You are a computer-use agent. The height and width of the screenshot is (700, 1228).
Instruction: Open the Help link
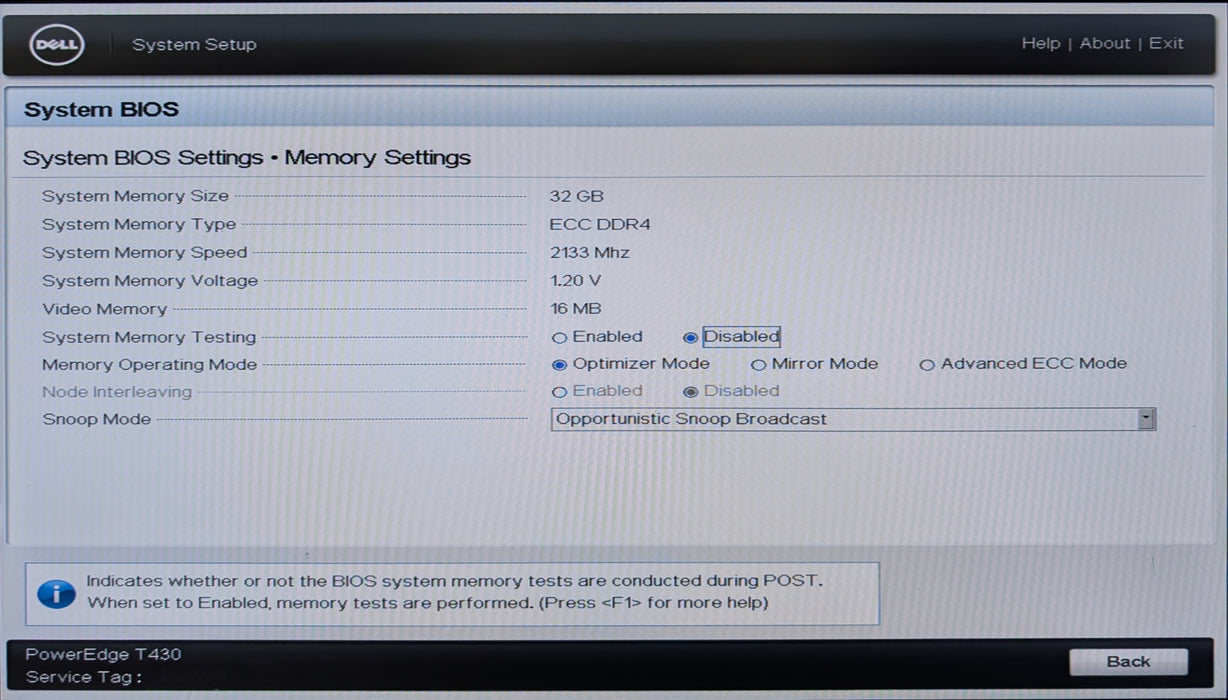(1041, 43)
